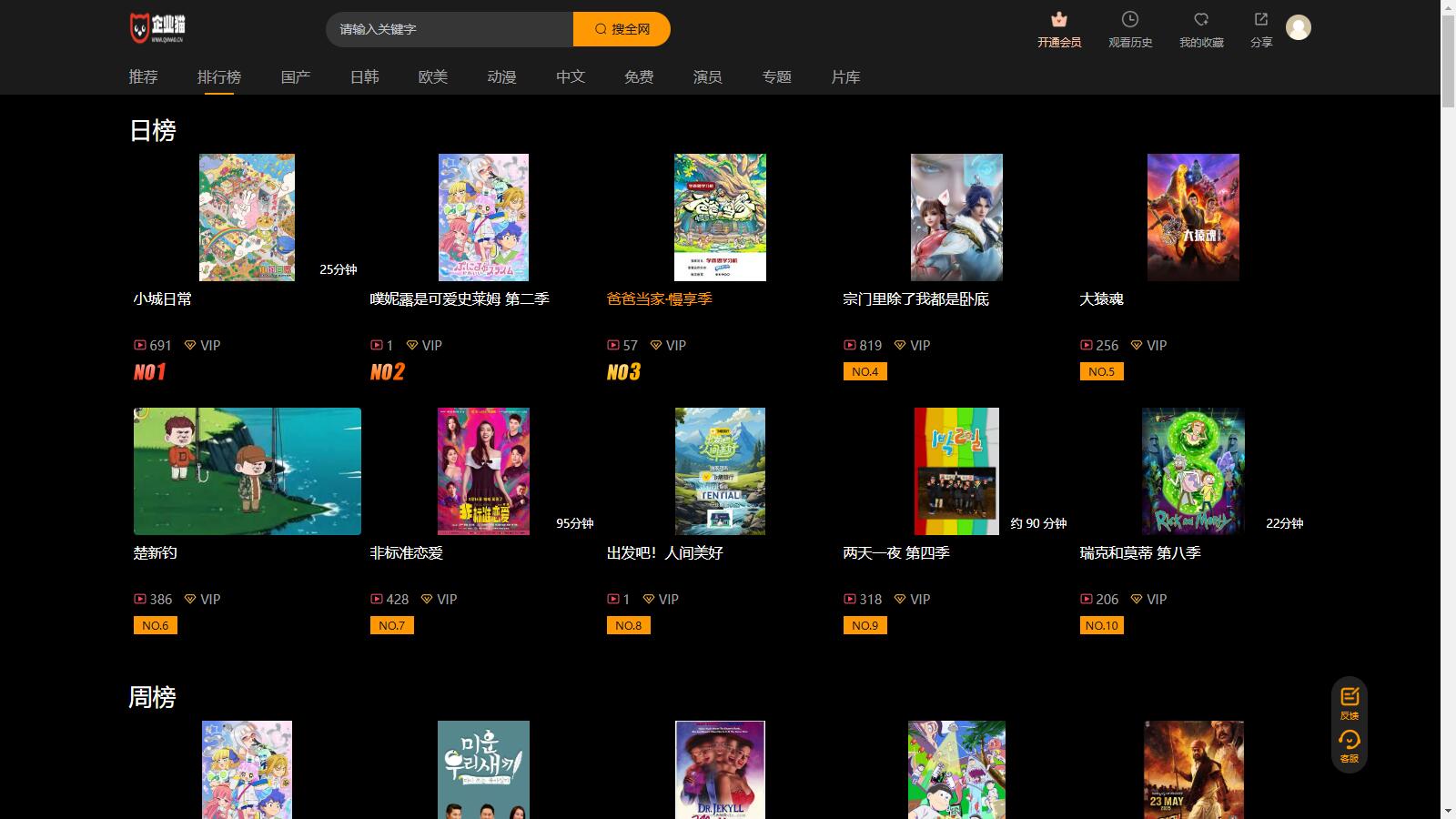The width and height of the screenshot is (1456, 819).
Task: Open the 爸爸当家·慢享季 title link
Action: click(x=659, y=299)
